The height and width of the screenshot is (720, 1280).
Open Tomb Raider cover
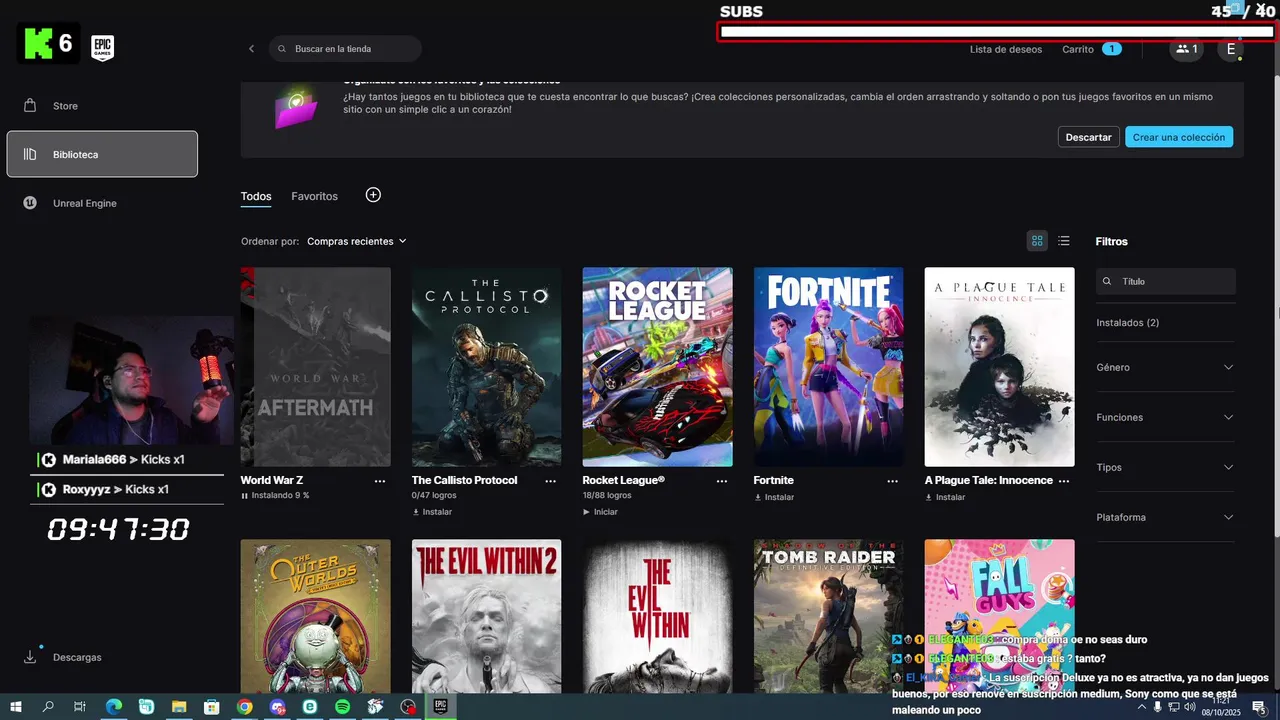pos(828,616)
